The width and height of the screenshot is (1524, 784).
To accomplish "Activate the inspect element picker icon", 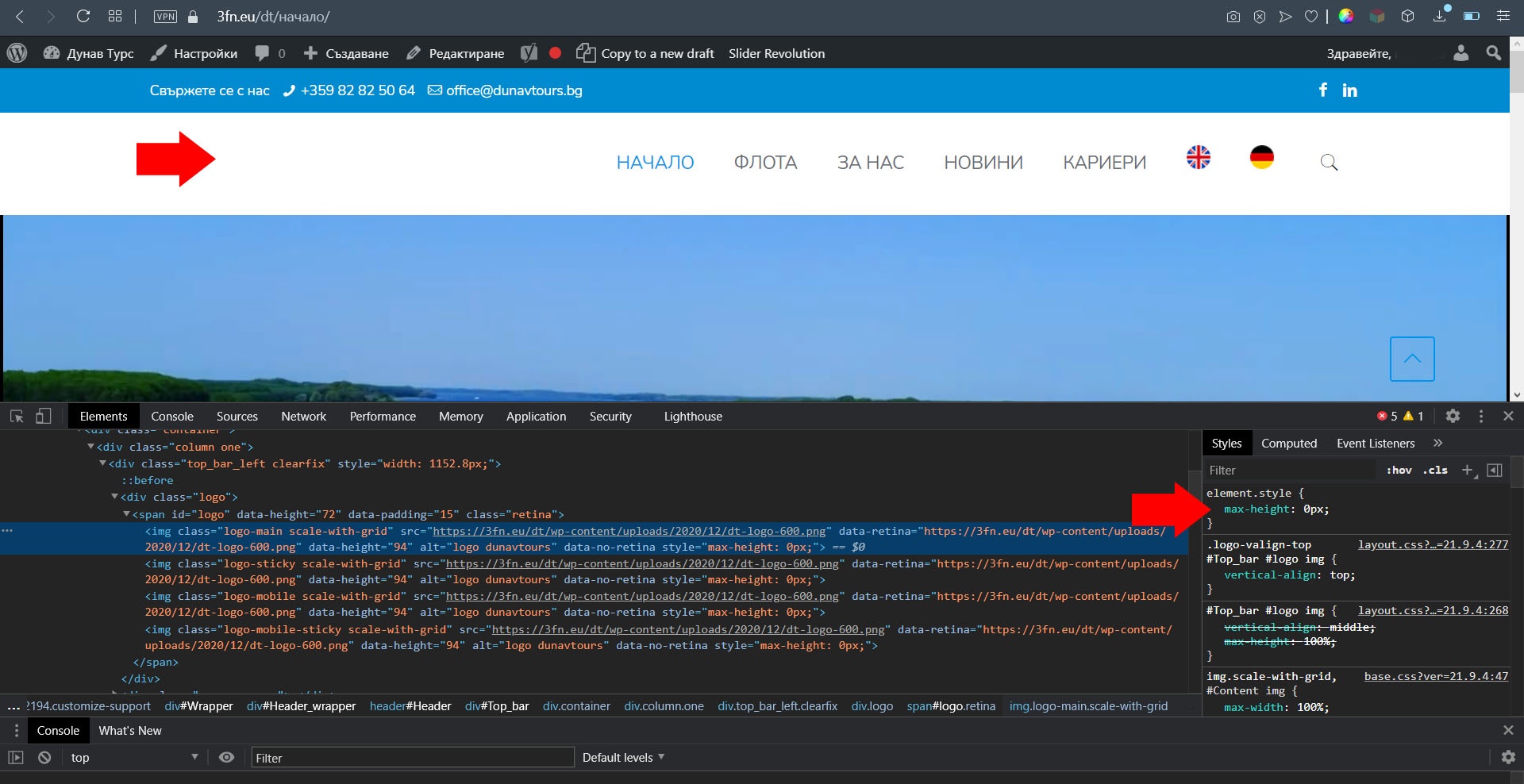I will 17,416.
